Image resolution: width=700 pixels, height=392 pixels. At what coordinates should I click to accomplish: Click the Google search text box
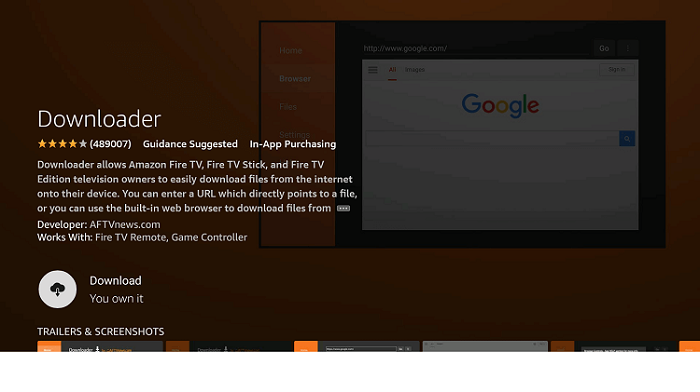tap(492, 139)
